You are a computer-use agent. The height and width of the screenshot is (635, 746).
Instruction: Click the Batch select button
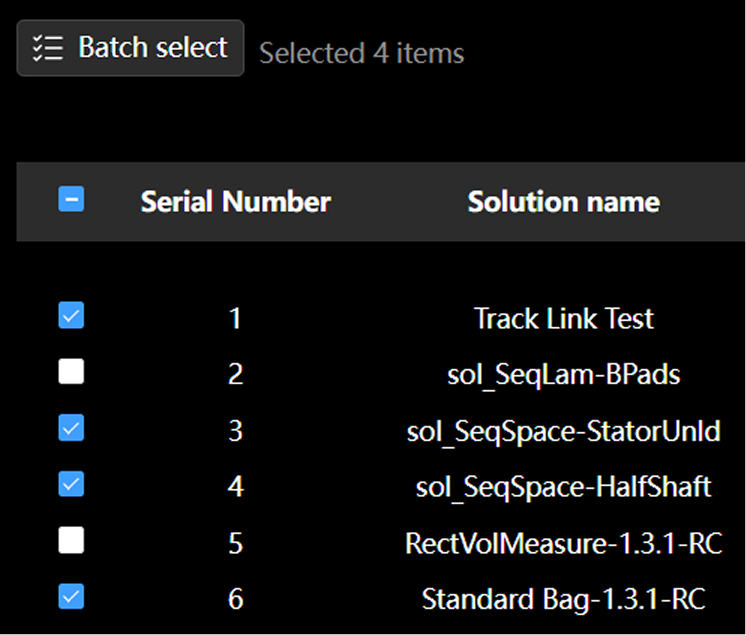130,48
